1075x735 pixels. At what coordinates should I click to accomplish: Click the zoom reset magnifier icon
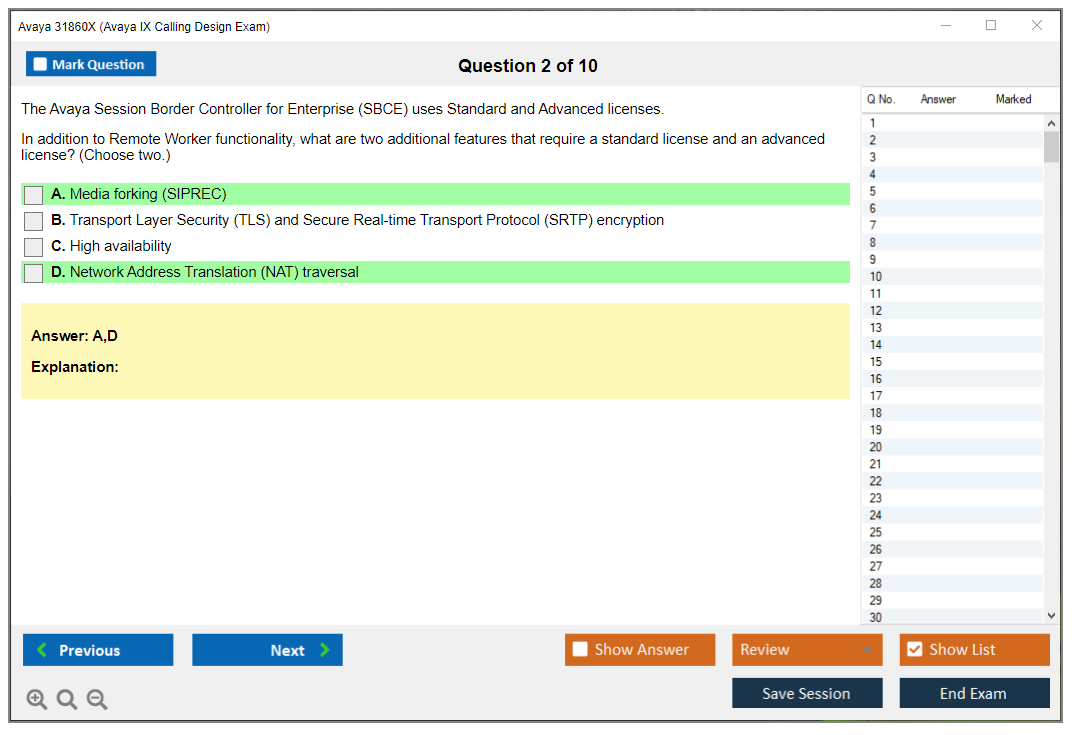pyautogui.click(x=67, y=700)
